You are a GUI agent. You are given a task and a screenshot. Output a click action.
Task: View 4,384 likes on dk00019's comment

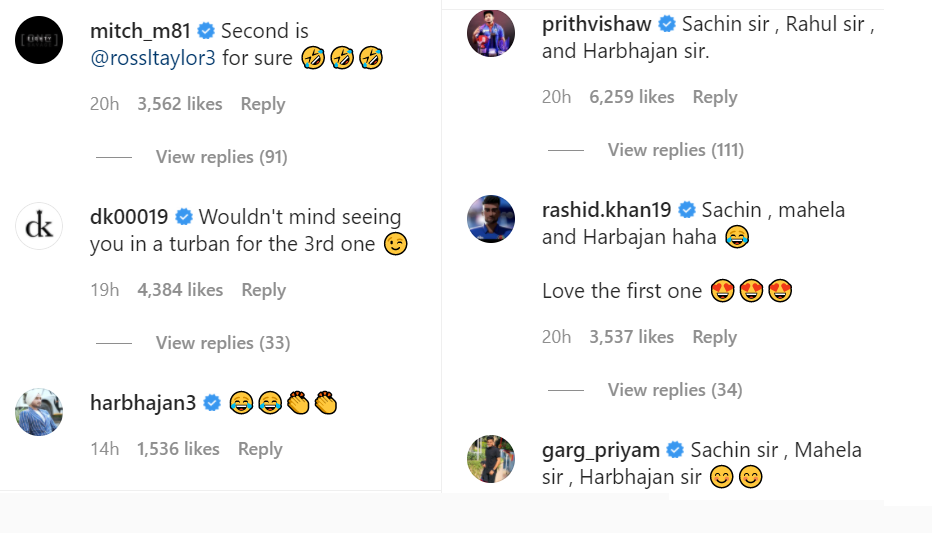coord(180,290)
